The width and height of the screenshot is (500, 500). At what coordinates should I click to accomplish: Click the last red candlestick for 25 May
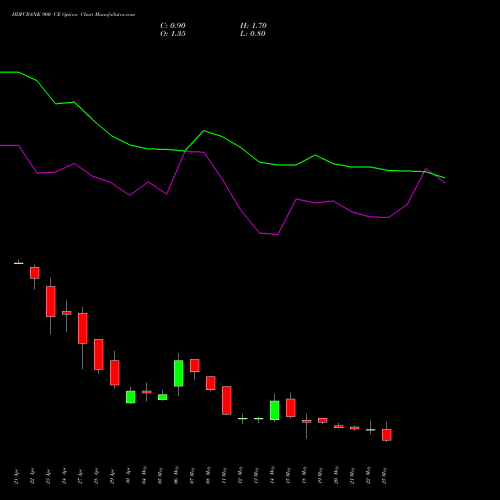(x=387, y=435)
